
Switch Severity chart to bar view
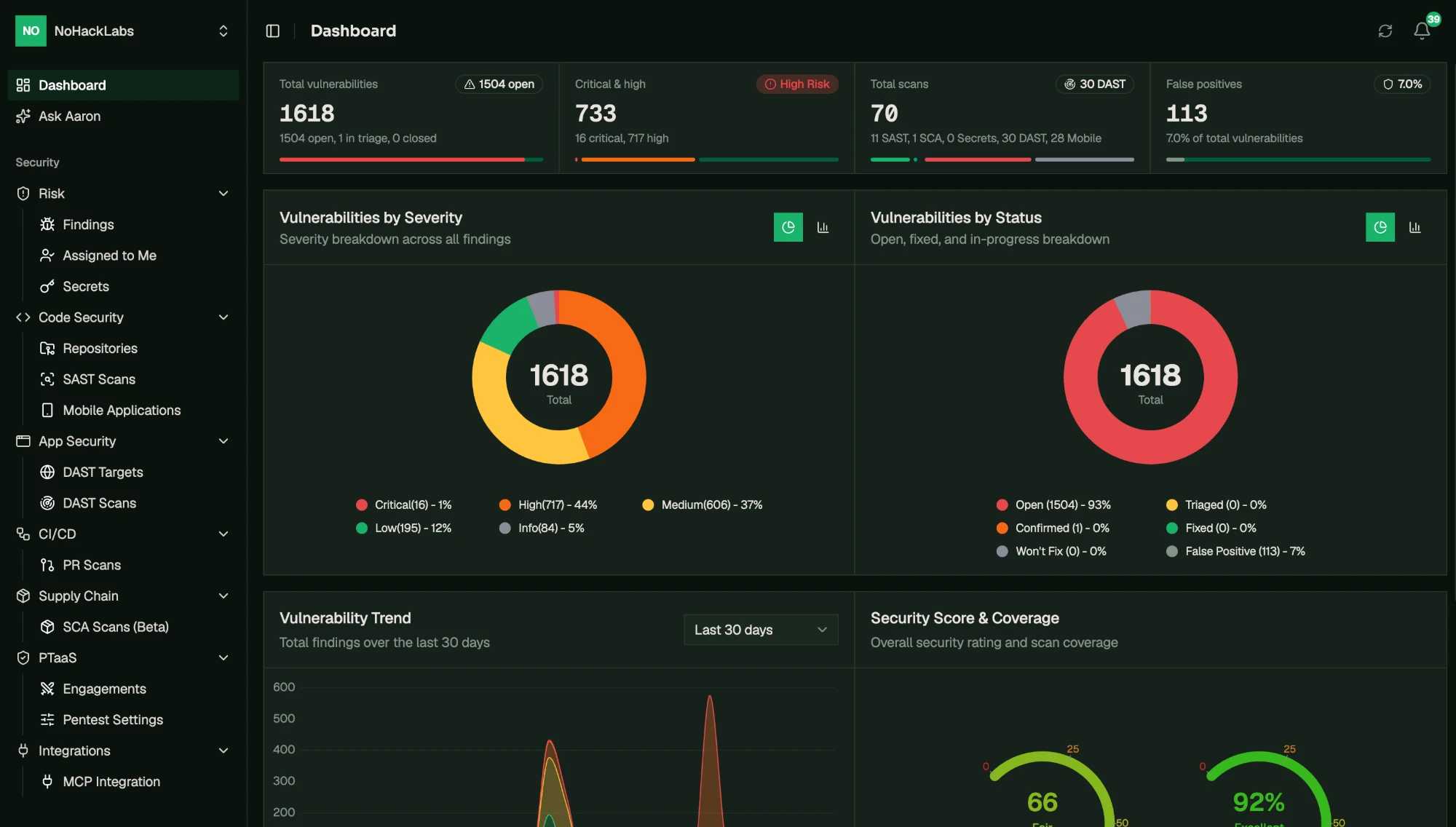click(823, 227)
